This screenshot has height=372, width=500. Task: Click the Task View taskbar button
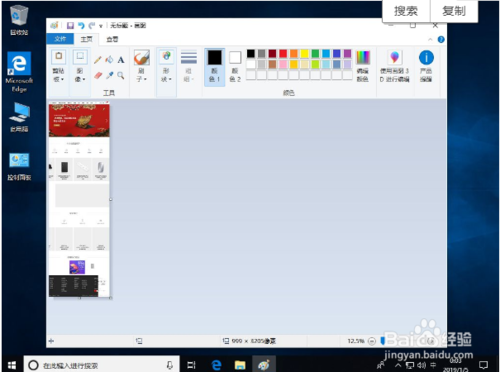pyautogui.click(x=191, y=365)
